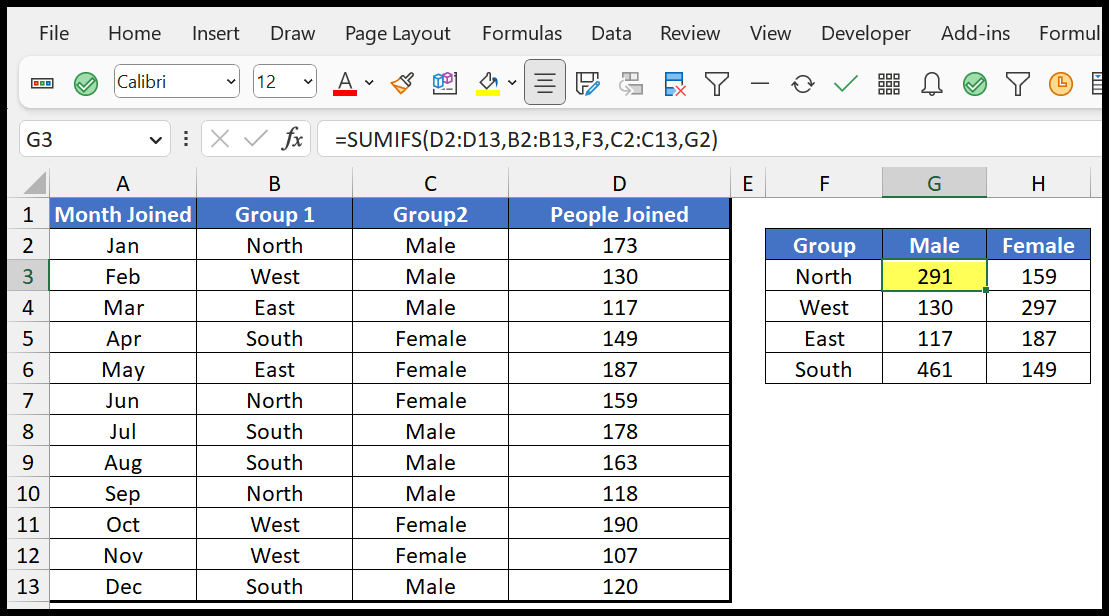The width and height of the screenshot is (1109, 616).
Task: Select the Sep month cell
Action: [x=123, y=493]
